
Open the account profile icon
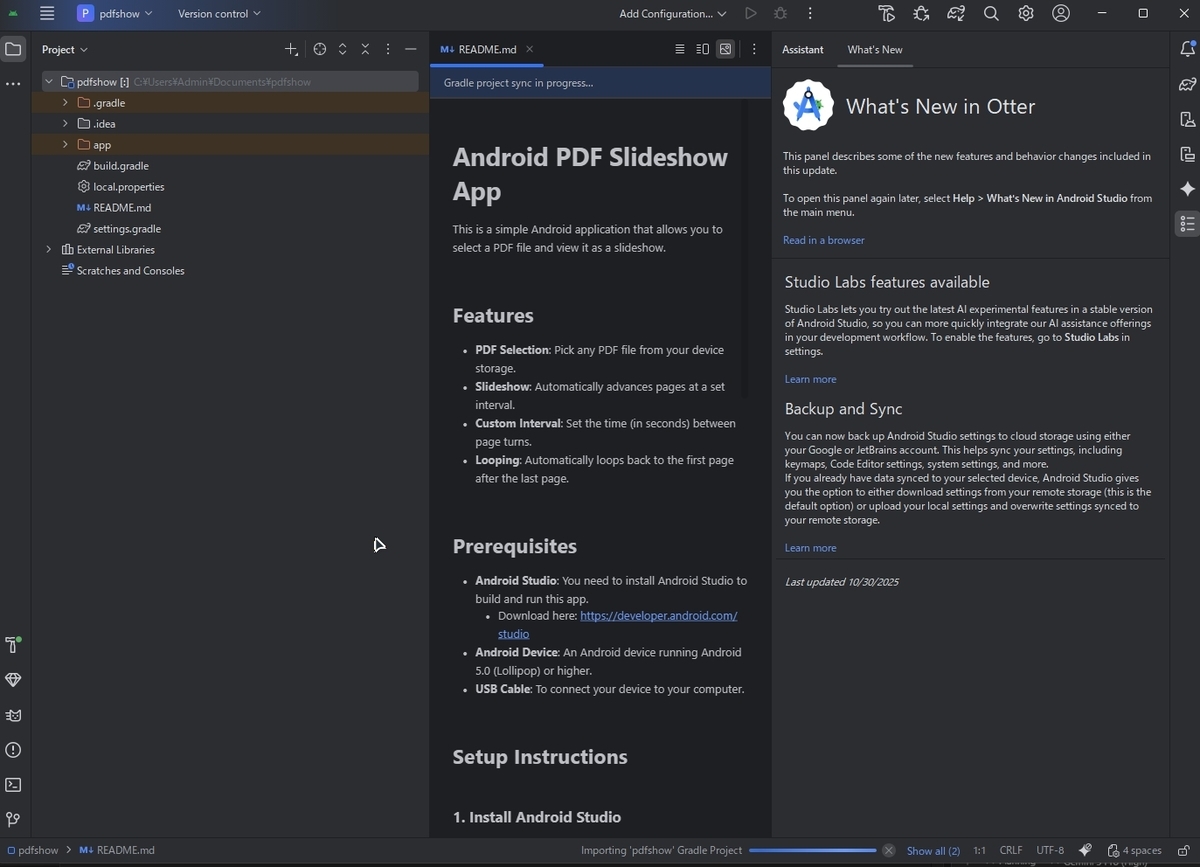[1061, 14]
